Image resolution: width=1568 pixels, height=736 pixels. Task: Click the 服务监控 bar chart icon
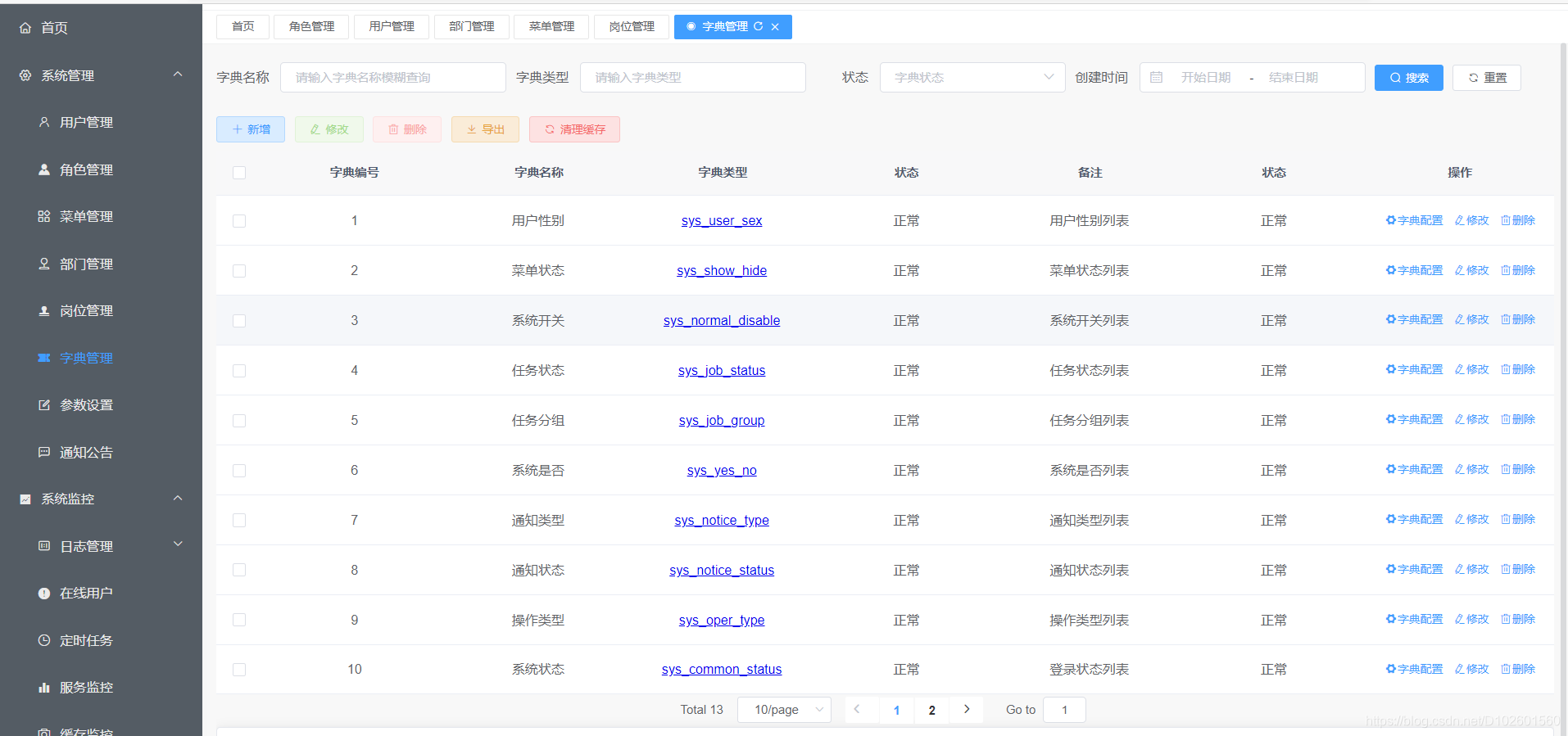pos(44,687)
